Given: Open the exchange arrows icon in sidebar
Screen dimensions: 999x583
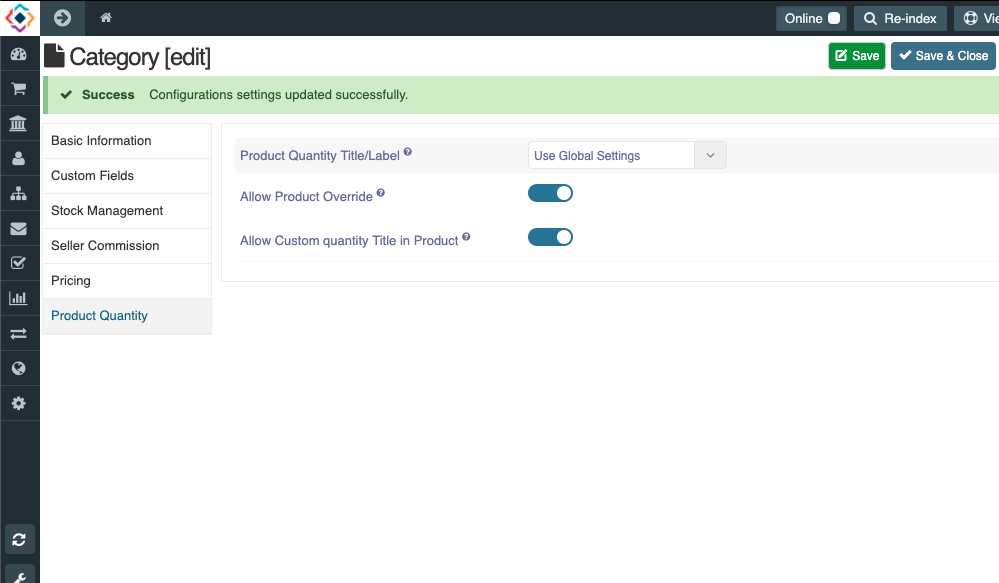Looking at the screenshot, I should tap(18, 333).
